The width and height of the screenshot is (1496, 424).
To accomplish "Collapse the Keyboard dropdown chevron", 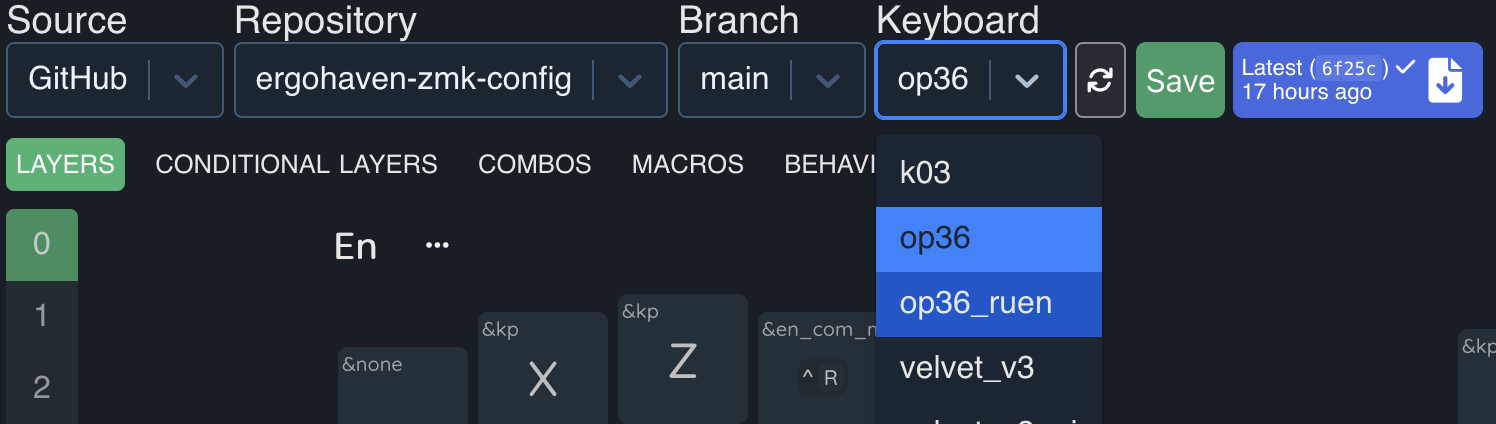I will 1027,81.
